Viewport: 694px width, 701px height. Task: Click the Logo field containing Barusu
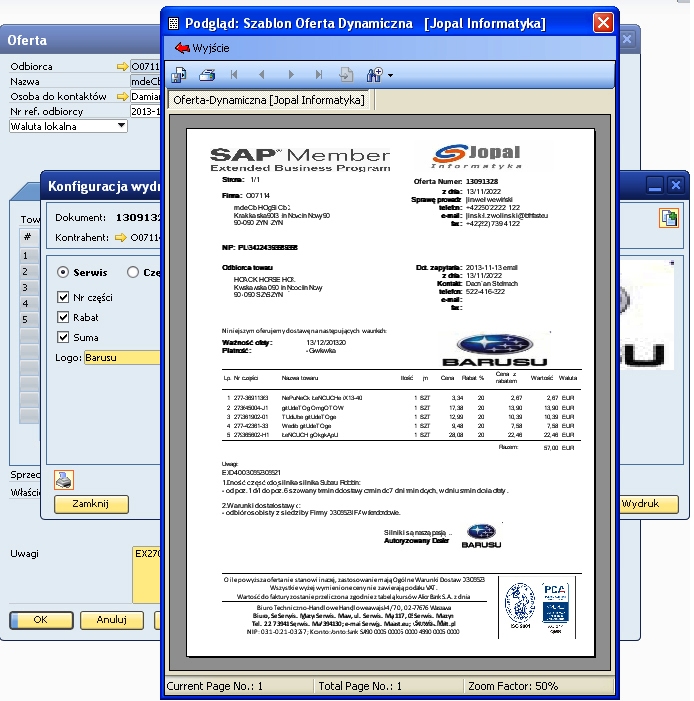pyautogui.click(x=122, y=357)
